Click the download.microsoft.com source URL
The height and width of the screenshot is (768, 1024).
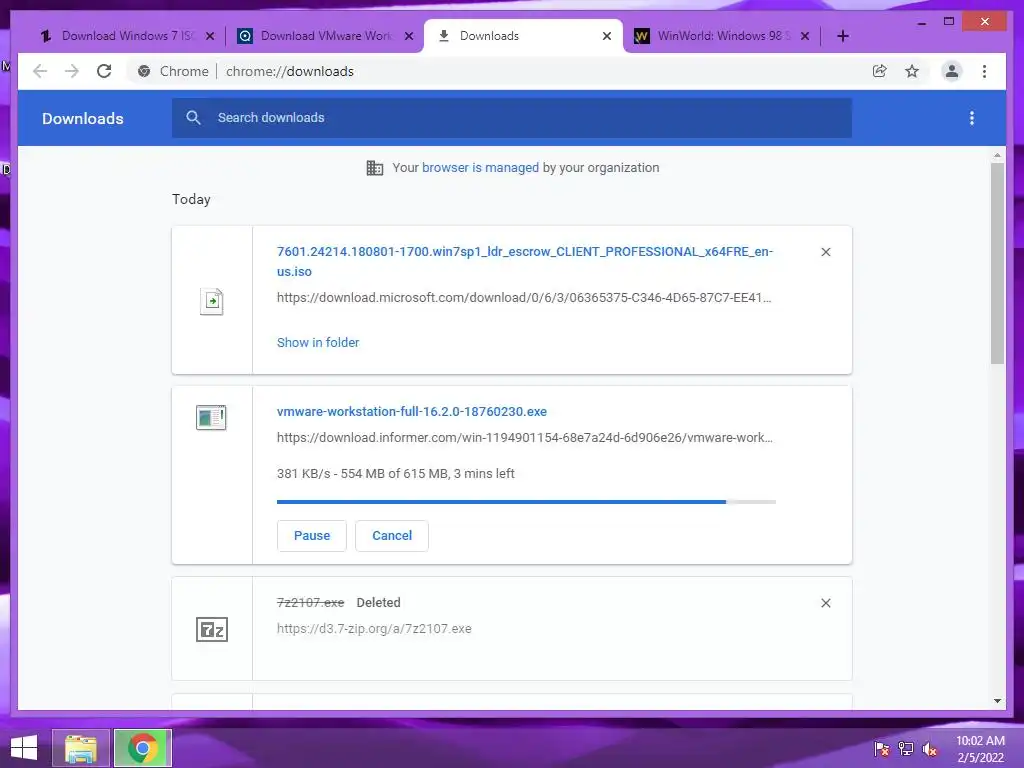coord(524,298)
